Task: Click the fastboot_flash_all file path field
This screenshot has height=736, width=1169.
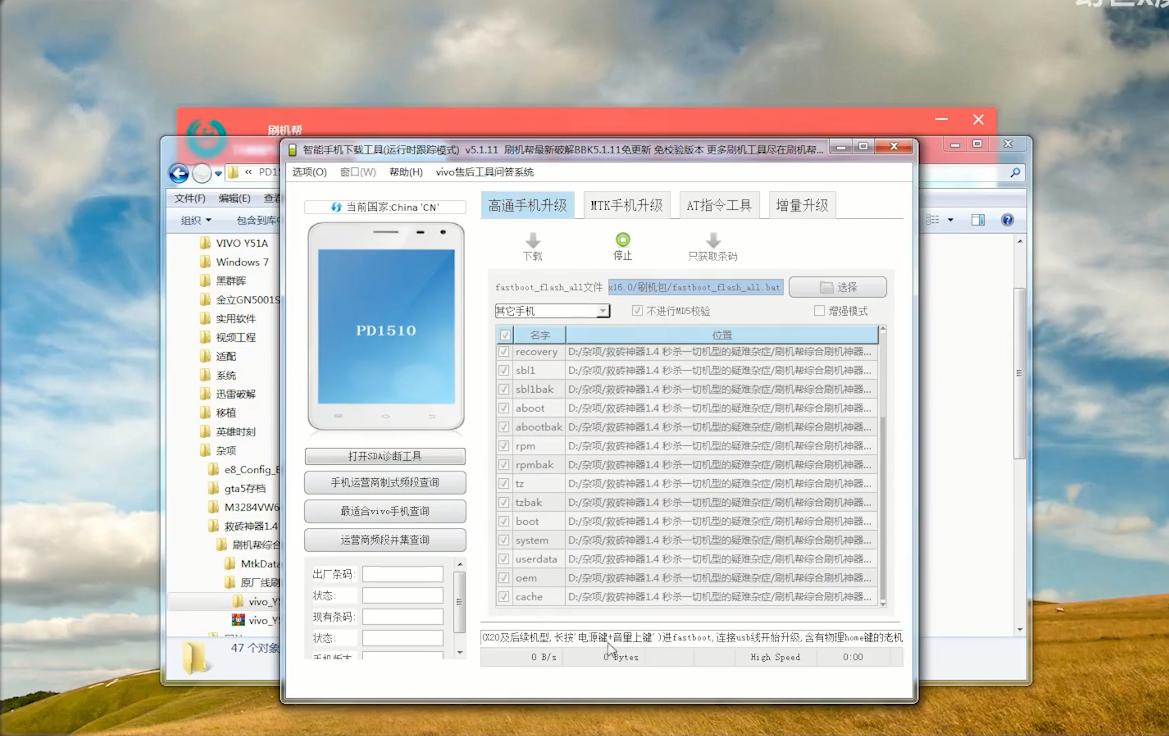Action: pyautogui.click(x=696, y=287)
